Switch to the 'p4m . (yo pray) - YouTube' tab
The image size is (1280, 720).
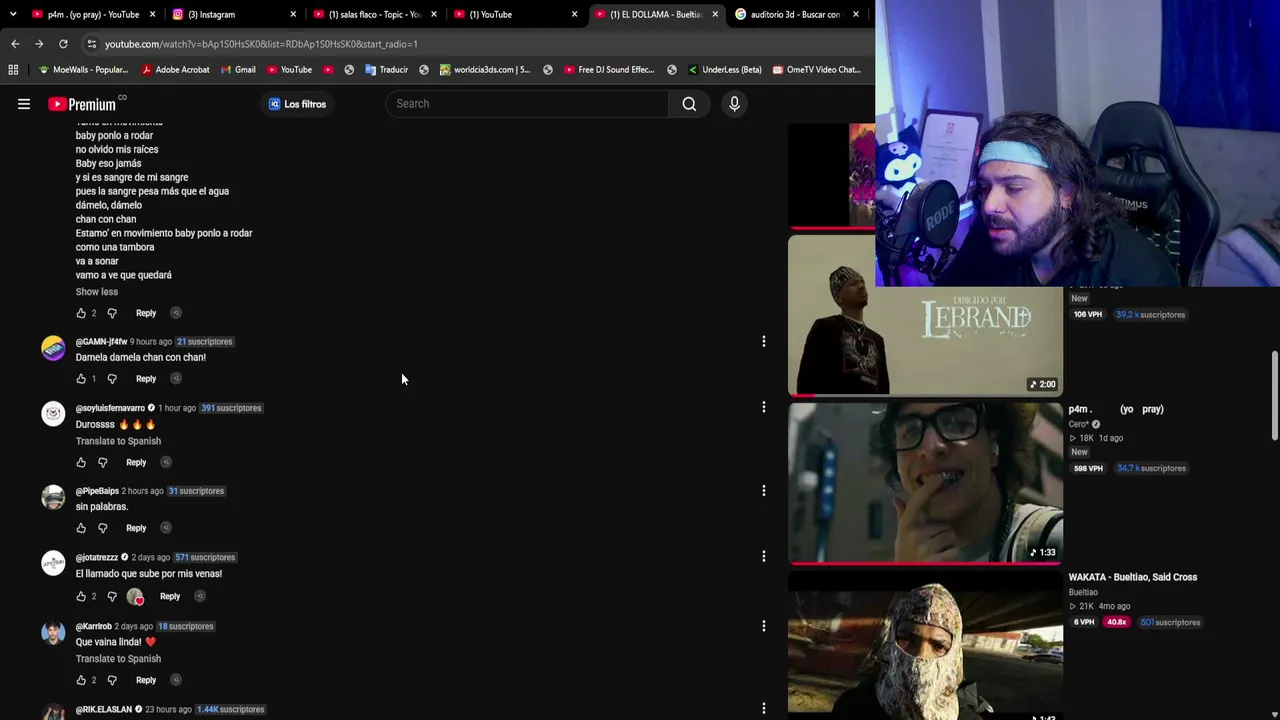[93, 14]
